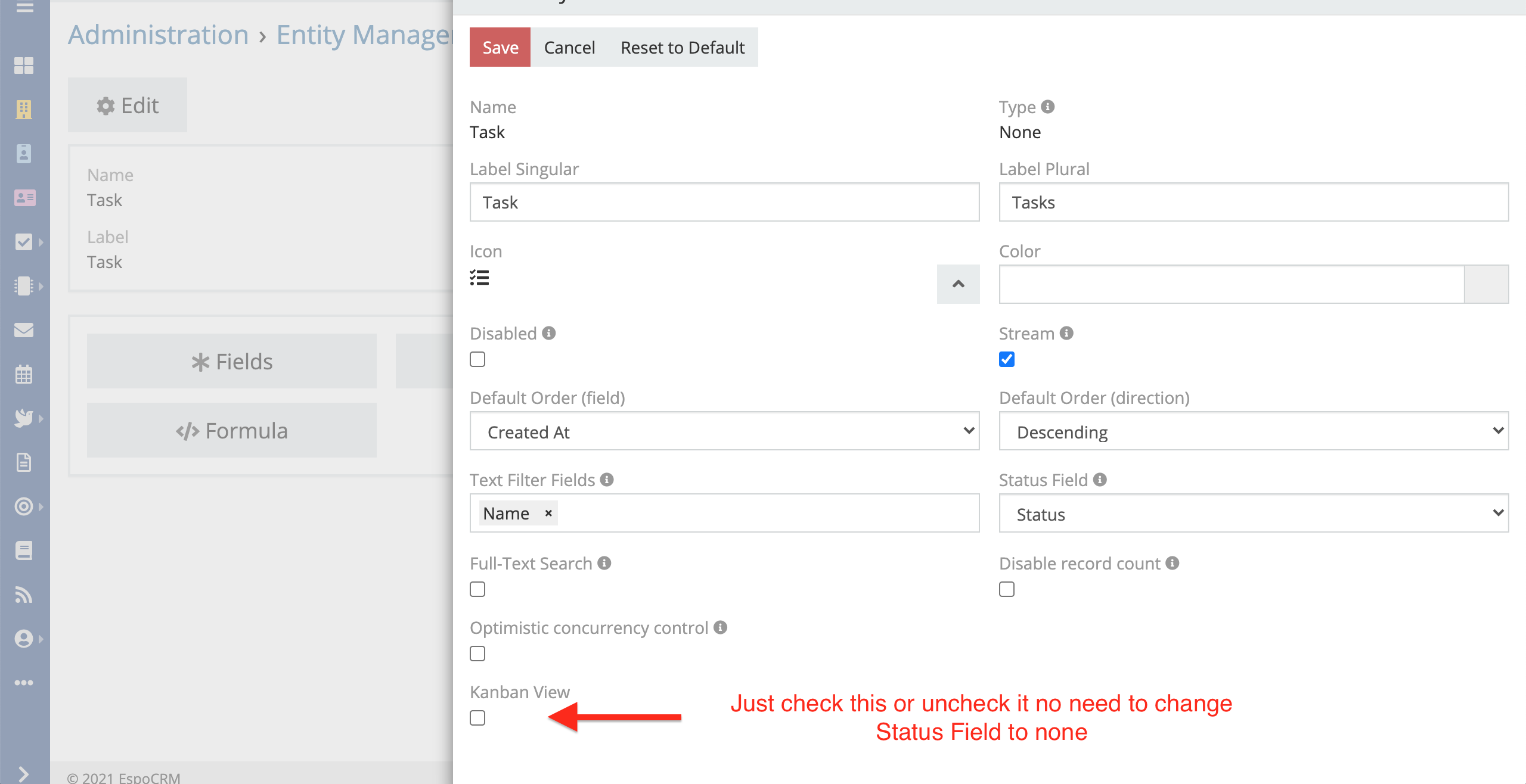Click the Type field info icon
The image size is (1526, 784).
(x=1048, y=107)
